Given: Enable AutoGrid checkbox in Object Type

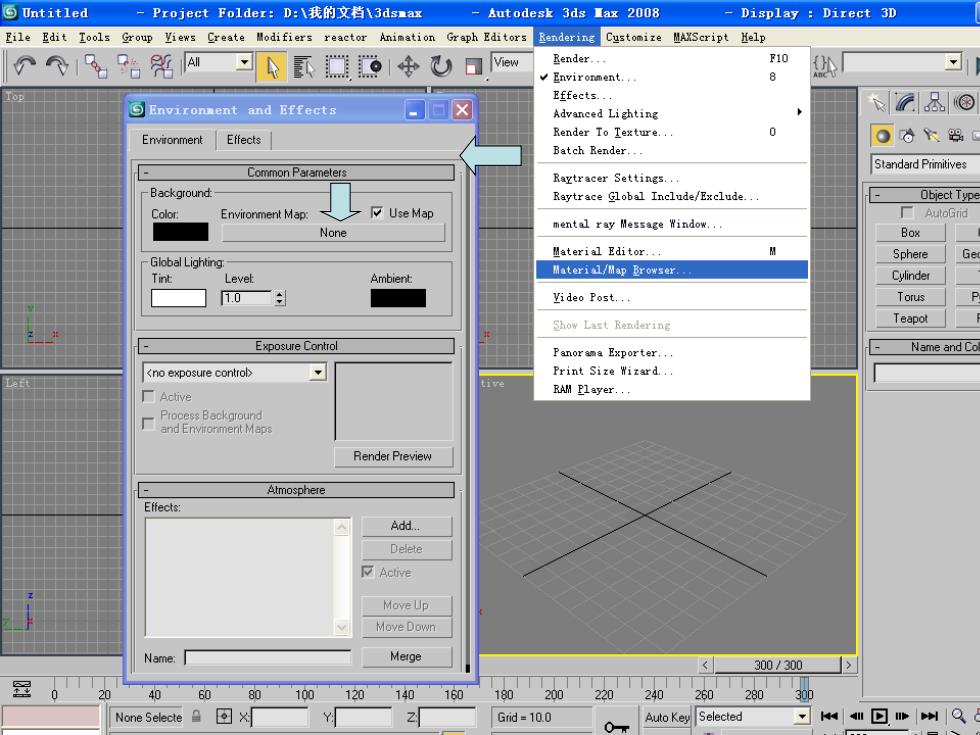Looking at the screenshot, I should click(907, 212).
